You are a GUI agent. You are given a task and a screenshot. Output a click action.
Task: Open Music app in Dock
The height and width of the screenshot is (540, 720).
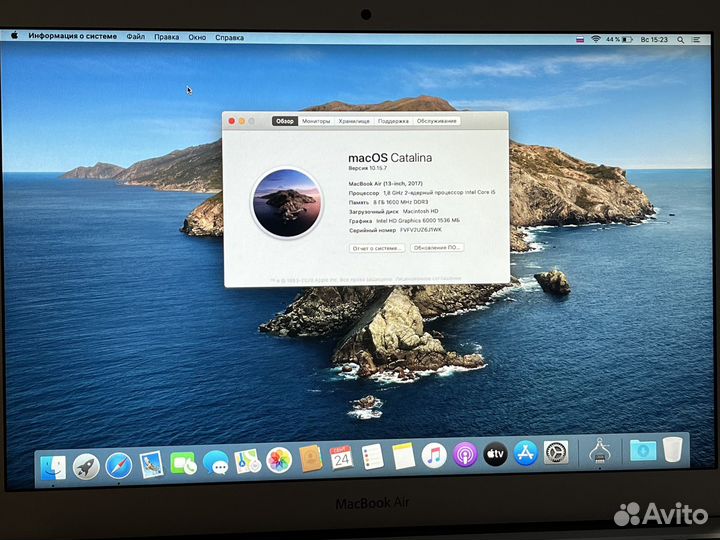[434, 456]
